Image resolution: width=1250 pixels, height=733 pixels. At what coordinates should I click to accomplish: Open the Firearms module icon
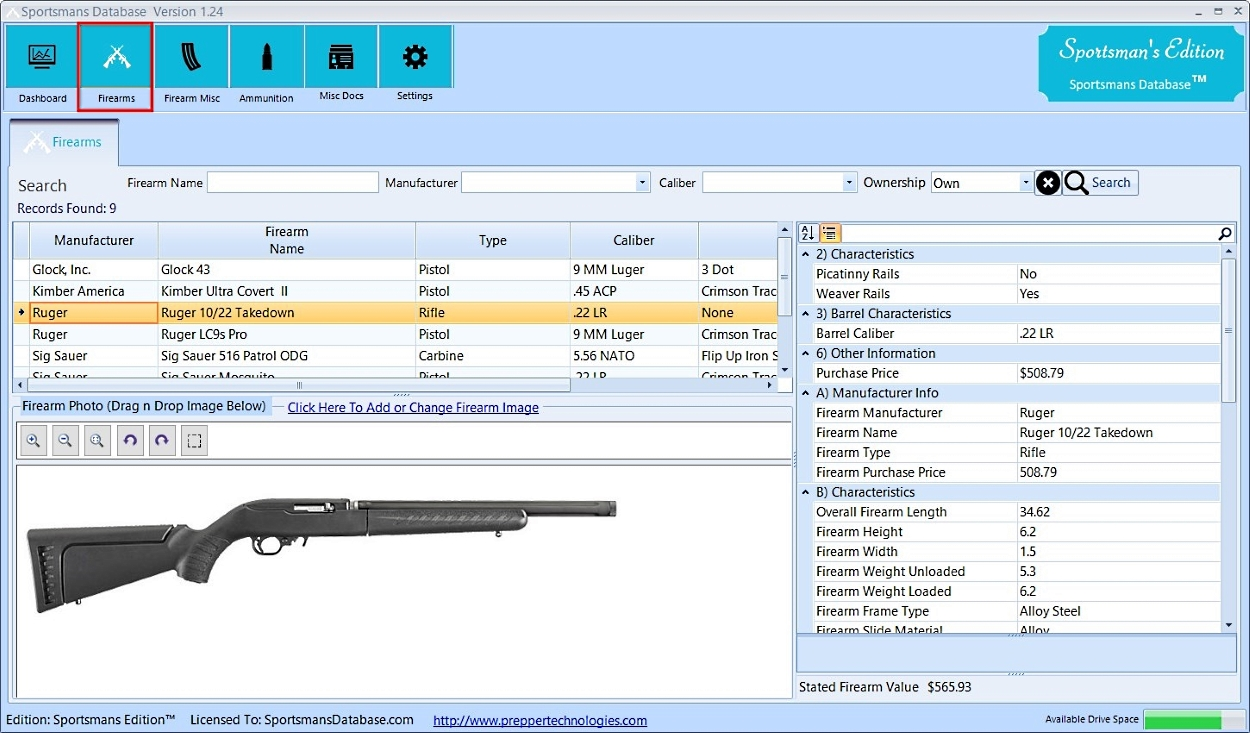pos(116,66)
